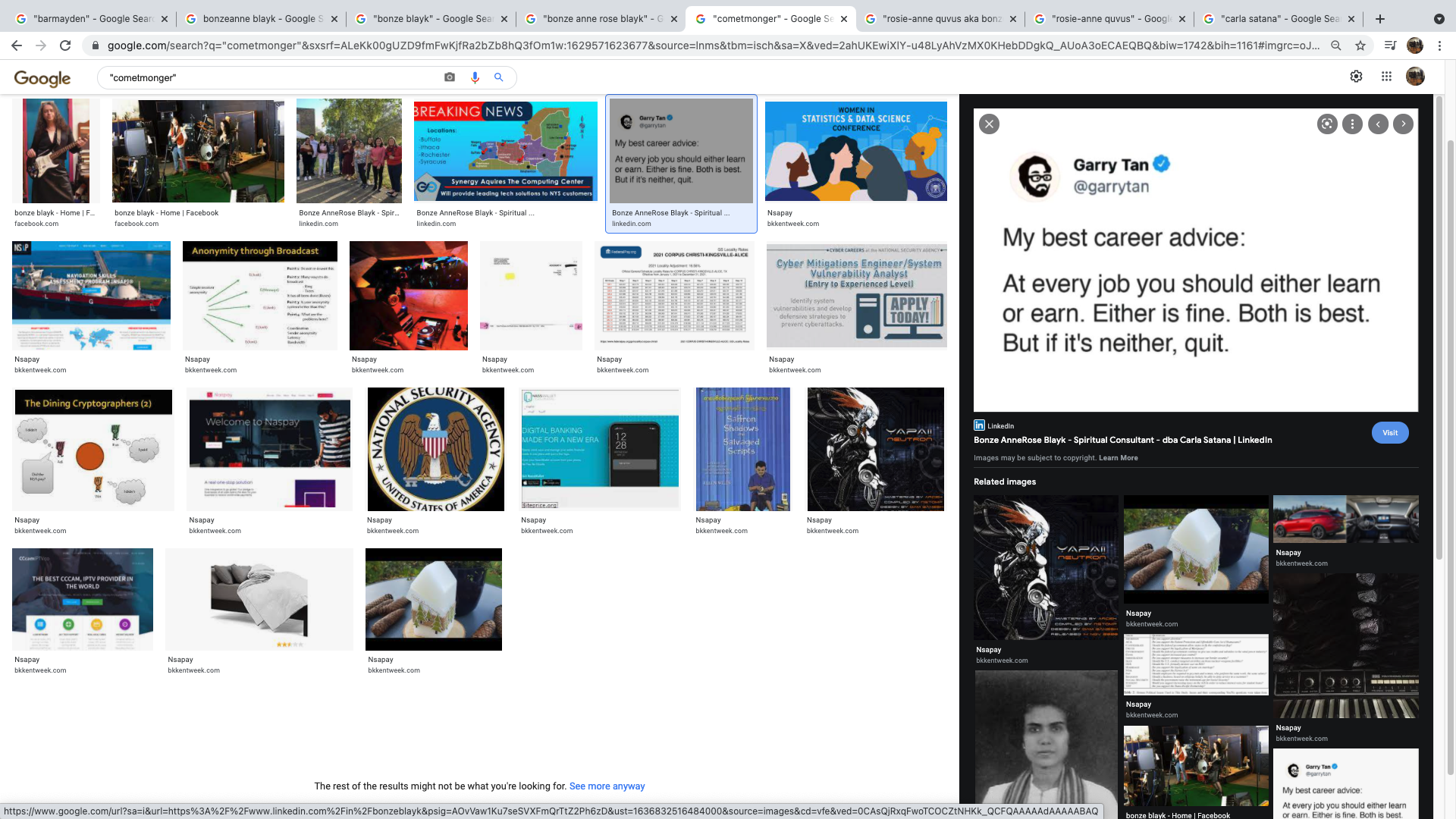Viewport: 1456px width, 819px height.
Task: Search image with Lens icon in preview pane
Action: [1327, 124]
